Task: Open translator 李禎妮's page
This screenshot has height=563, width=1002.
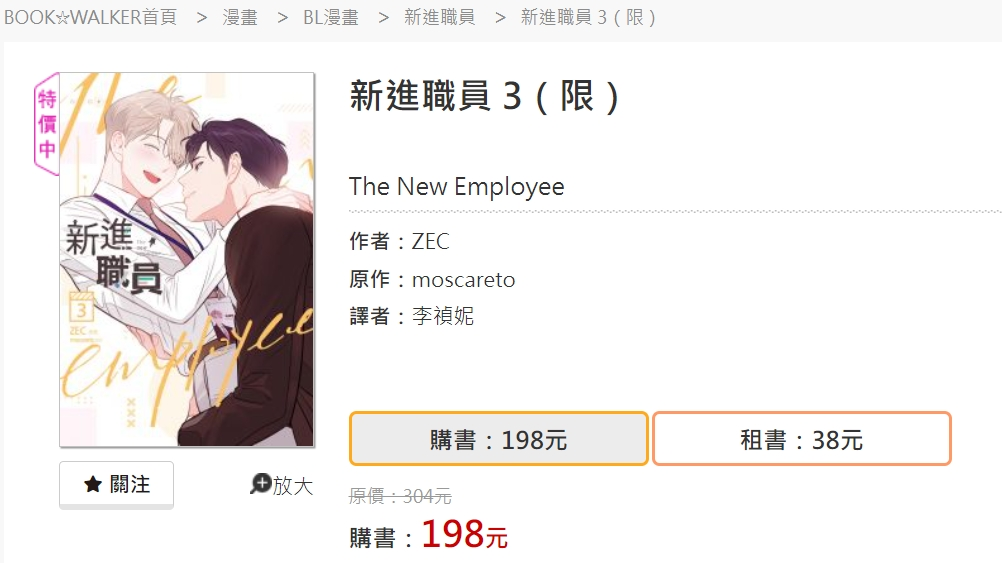Action: click(x=443, y=316)
